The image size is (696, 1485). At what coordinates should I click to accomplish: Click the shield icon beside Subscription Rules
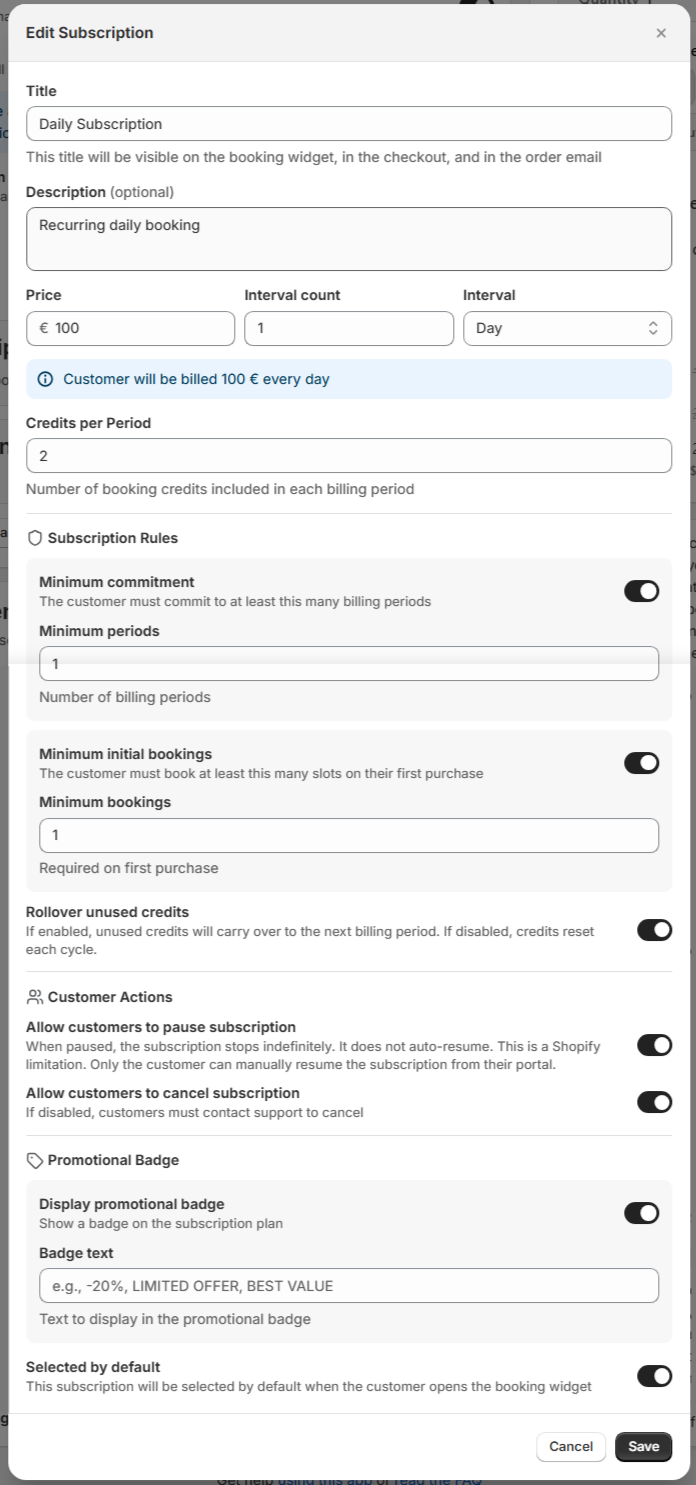pos(35,538)
